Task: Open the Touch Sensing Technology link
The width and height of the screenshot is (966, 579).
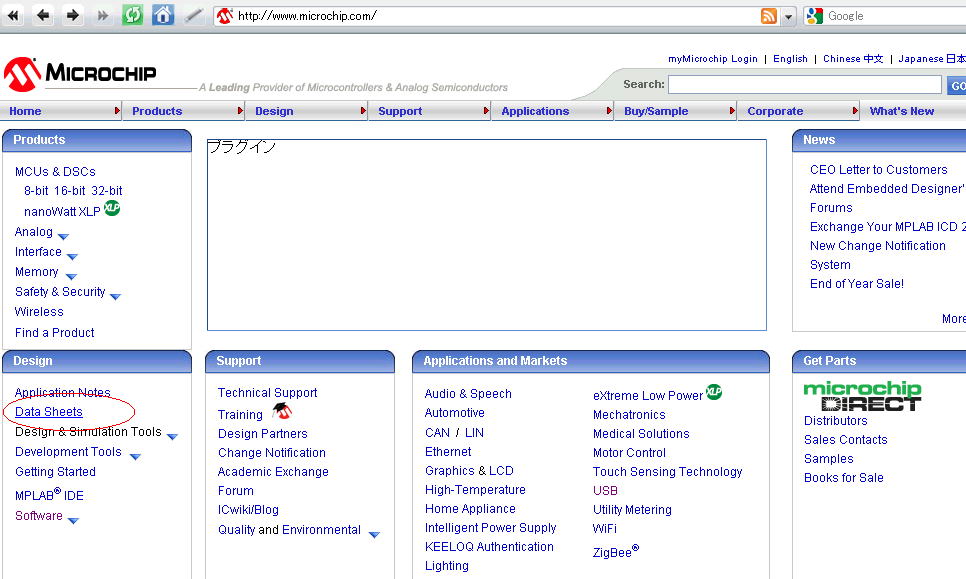Action: click(667, 472)
